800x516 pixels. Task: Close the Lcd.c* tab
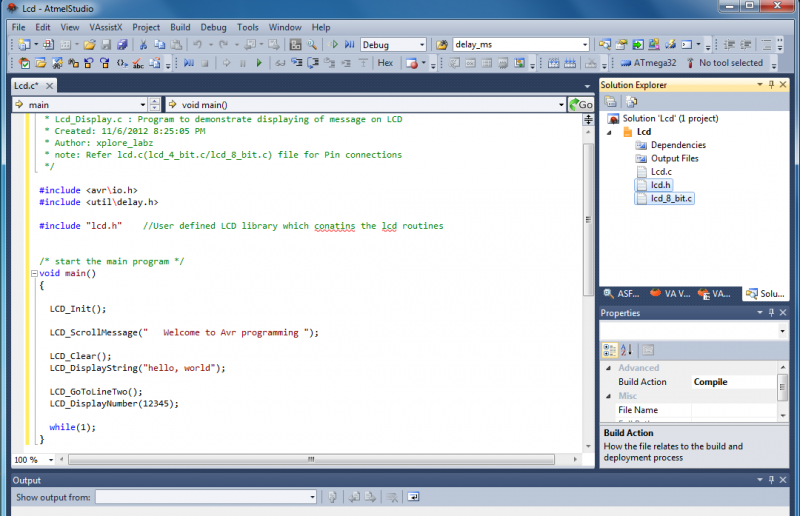[49, 86]
